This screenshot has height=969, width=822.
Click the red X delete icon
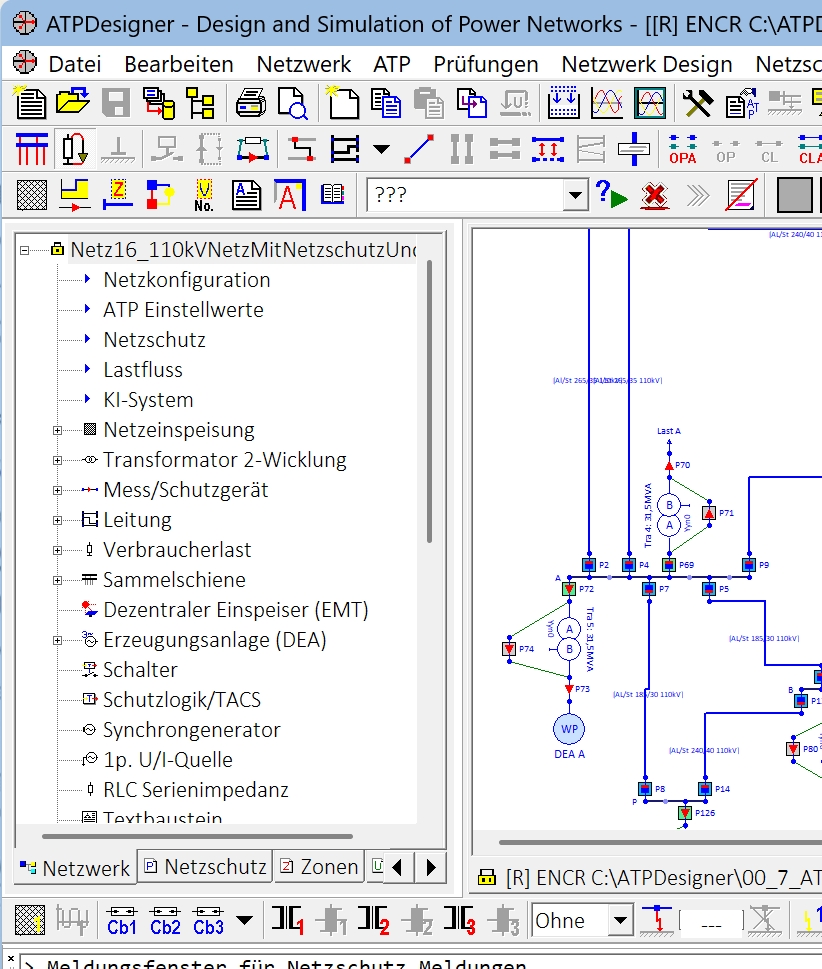655,194
